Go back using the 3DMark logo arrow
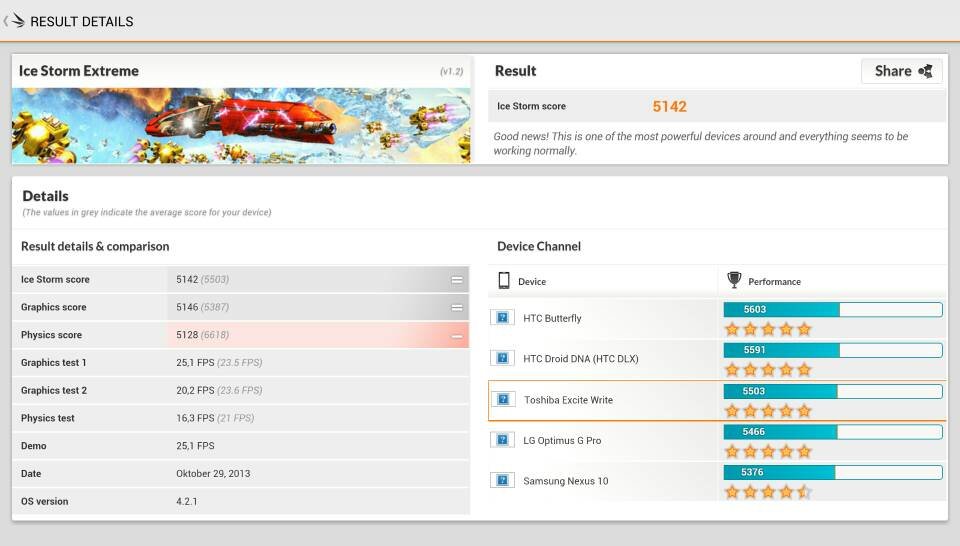The image size is (960, 546). [14, 21]
